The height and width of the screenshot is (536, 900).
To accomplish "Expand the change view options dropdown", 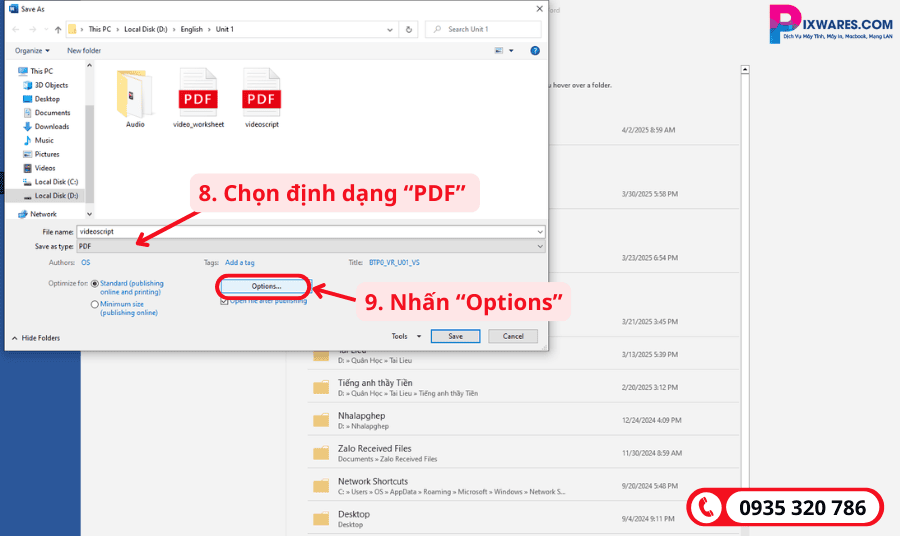I will pyautogui.click(x=511, y=50).
